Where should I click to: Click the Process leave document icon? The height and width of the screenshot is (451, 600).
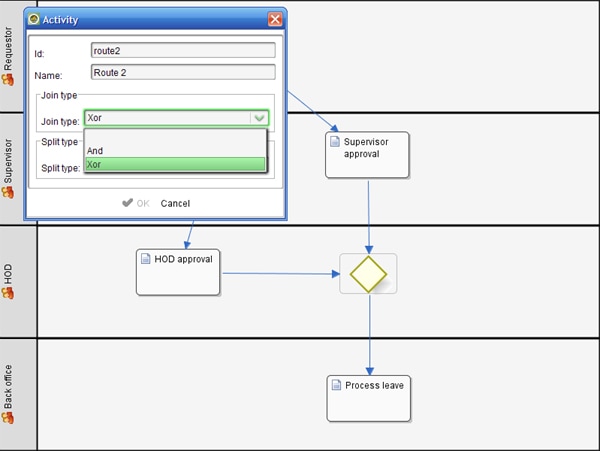(336, 385)
